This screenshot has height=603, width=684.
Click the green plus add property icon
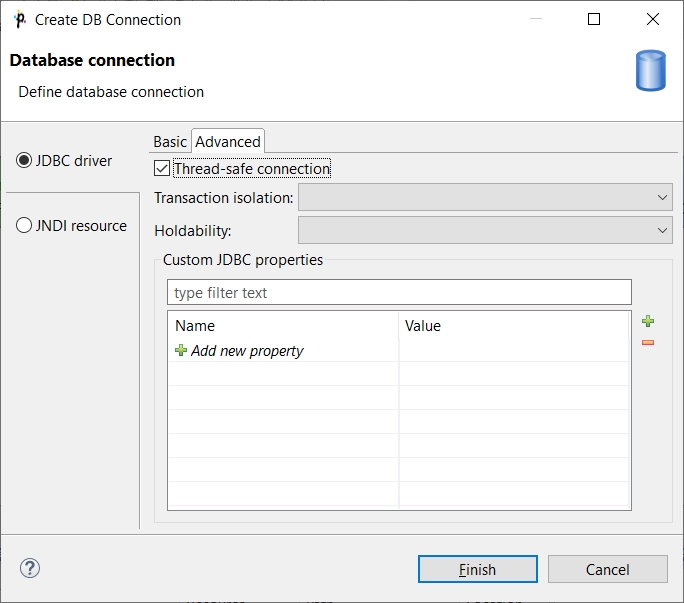(648, 321)
